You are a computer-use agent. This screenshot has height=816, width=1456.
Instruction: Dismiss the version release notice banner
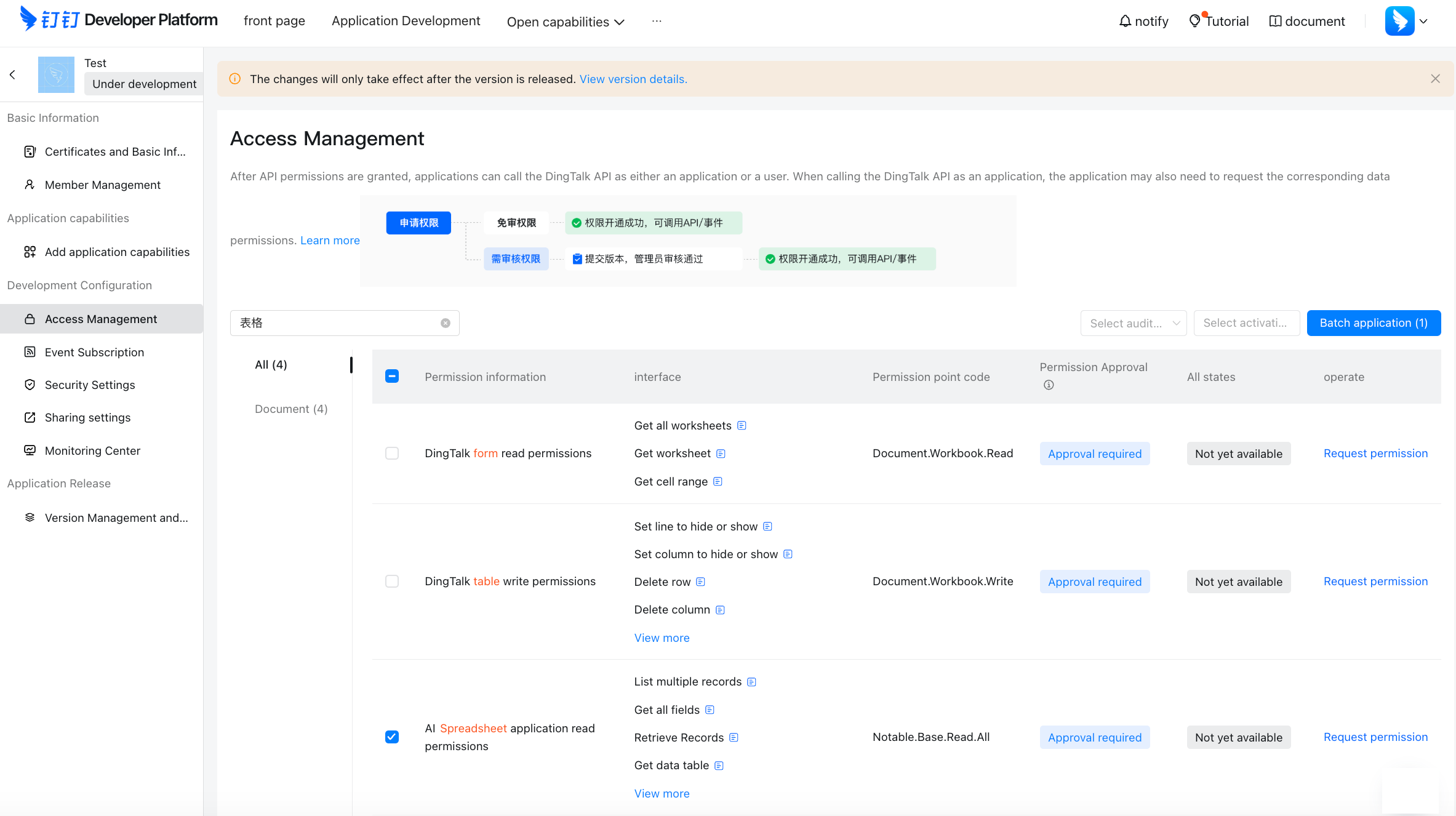tap(1435, 79)
